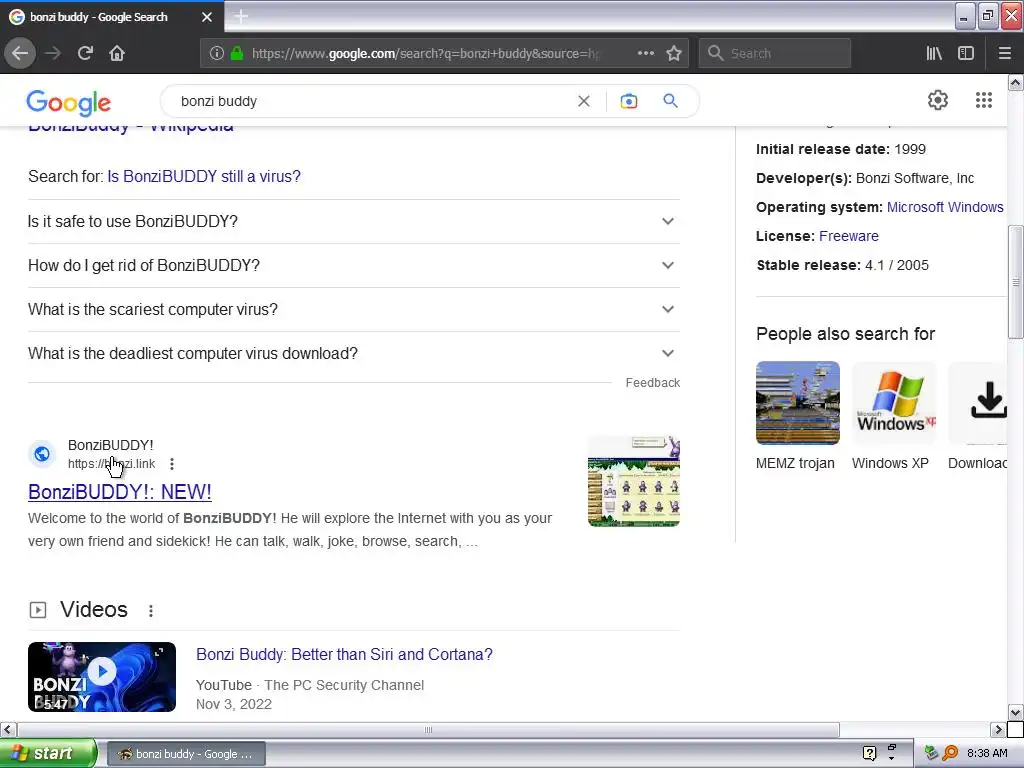This screenshot has width=1024, height=768.
Task: Close the bonzi buddy Google Search tab
Action: click(207, 17)
